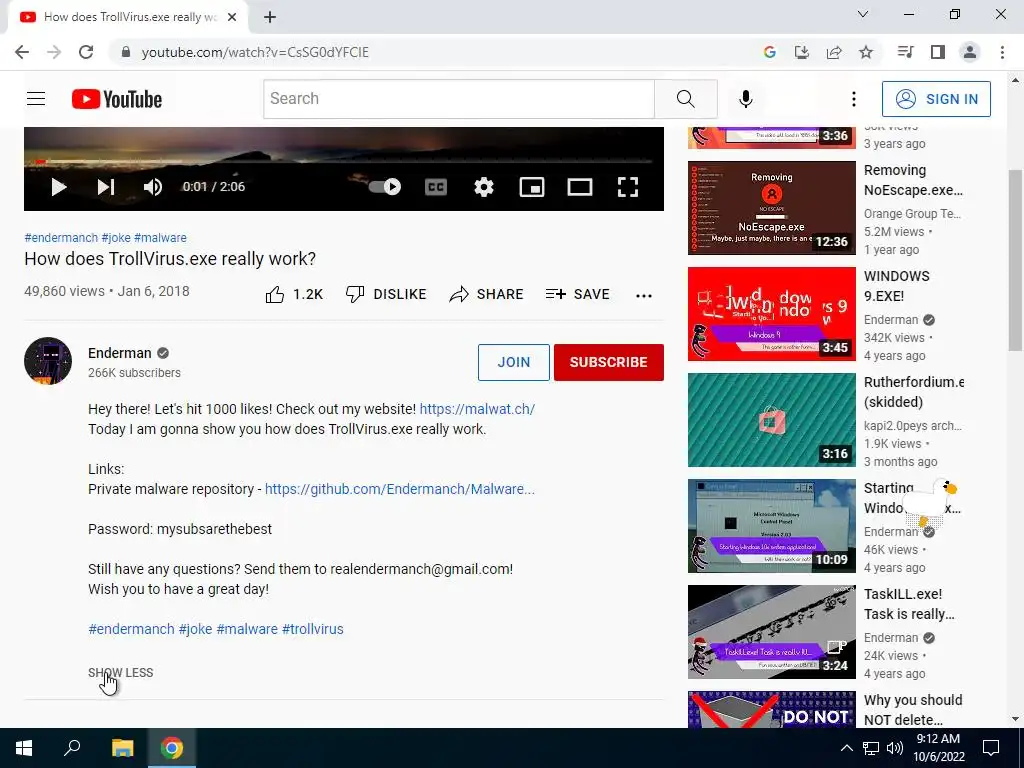Share this page using the address bar share icon
1024x768 pixels.
834,52
